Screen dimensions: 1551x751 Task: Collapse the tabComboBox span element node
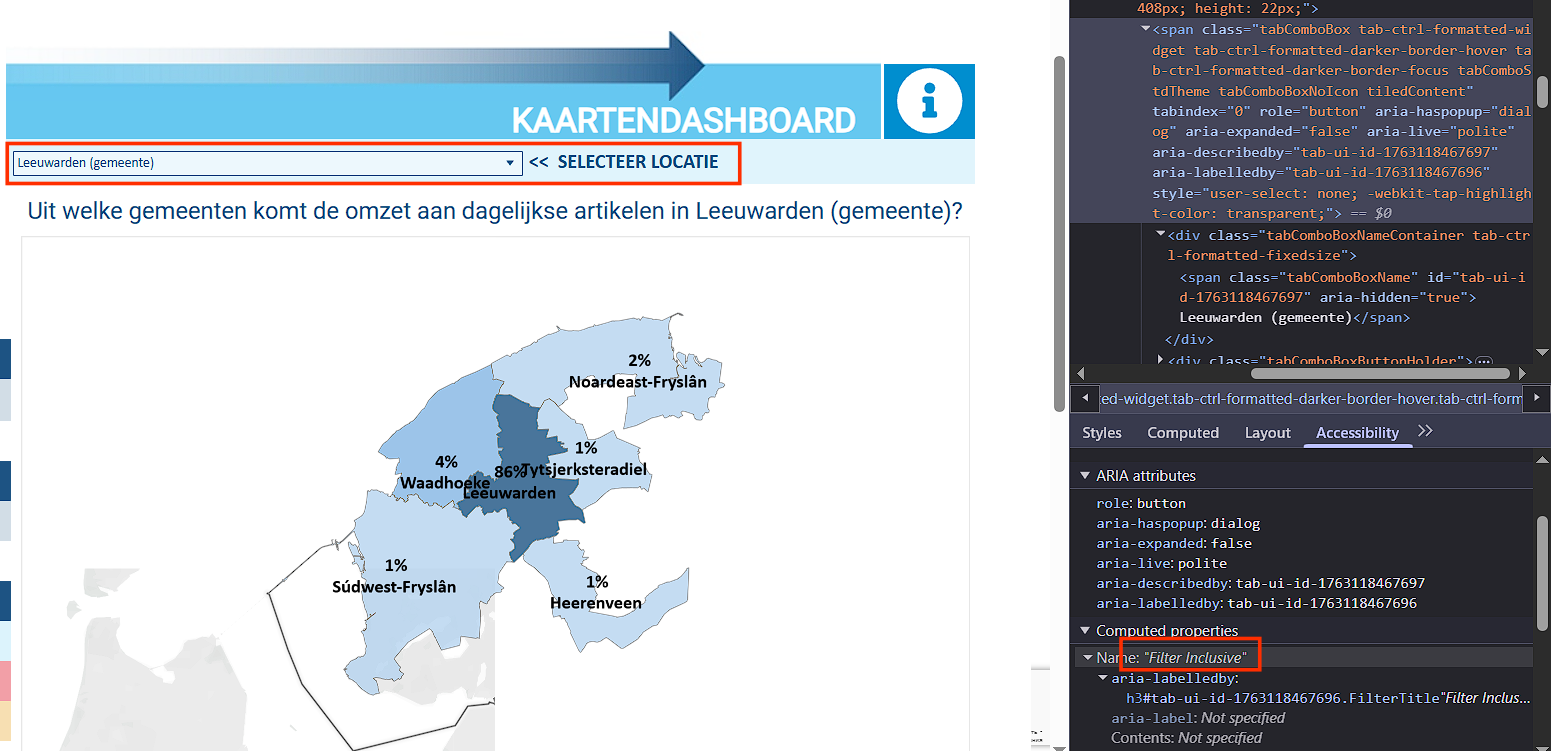(x=1145, y=30)
